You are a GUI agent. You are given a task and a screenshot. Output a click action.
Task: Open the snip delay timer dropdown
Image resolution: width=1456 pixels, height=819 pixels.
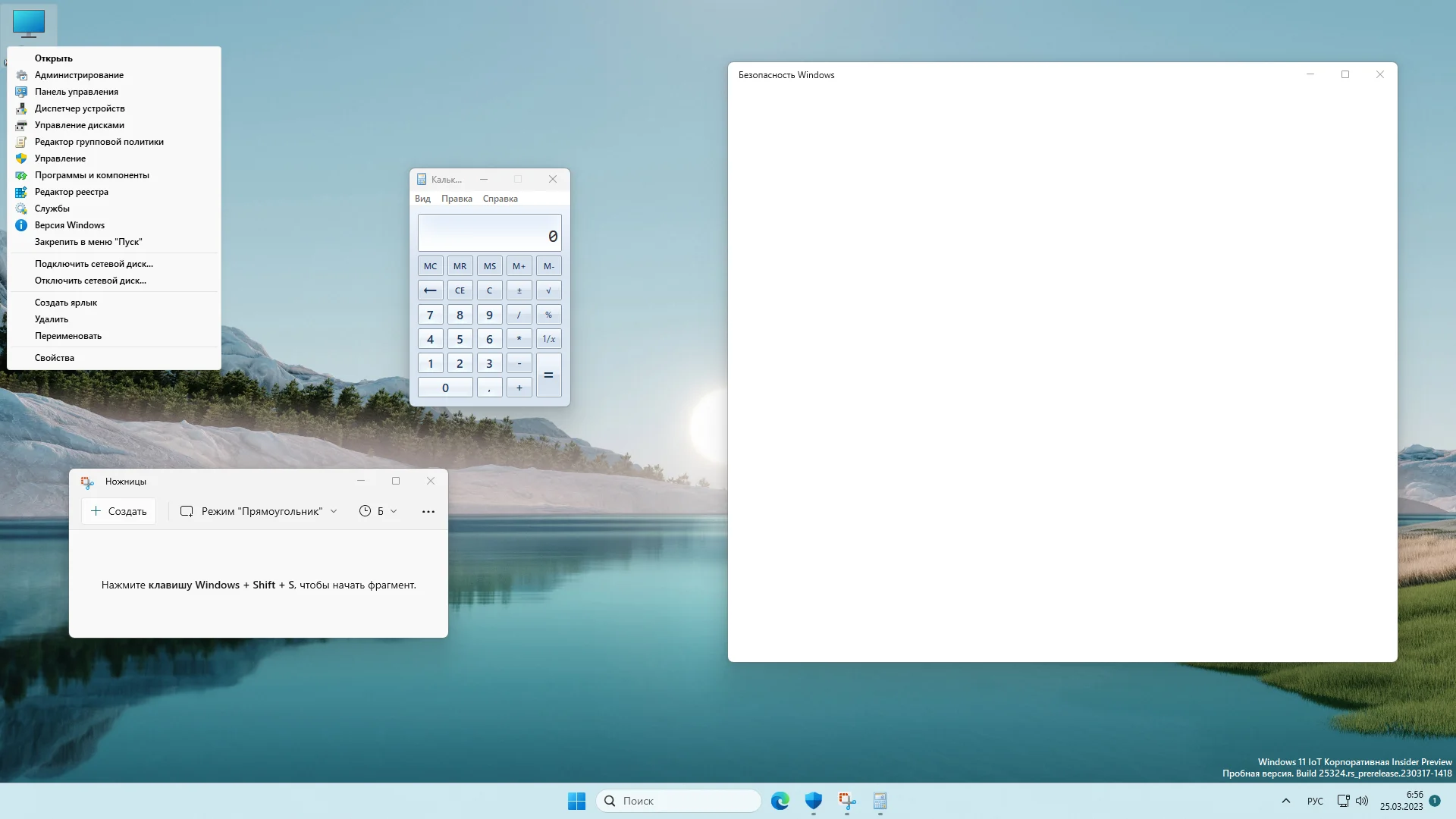coord(378,511)
